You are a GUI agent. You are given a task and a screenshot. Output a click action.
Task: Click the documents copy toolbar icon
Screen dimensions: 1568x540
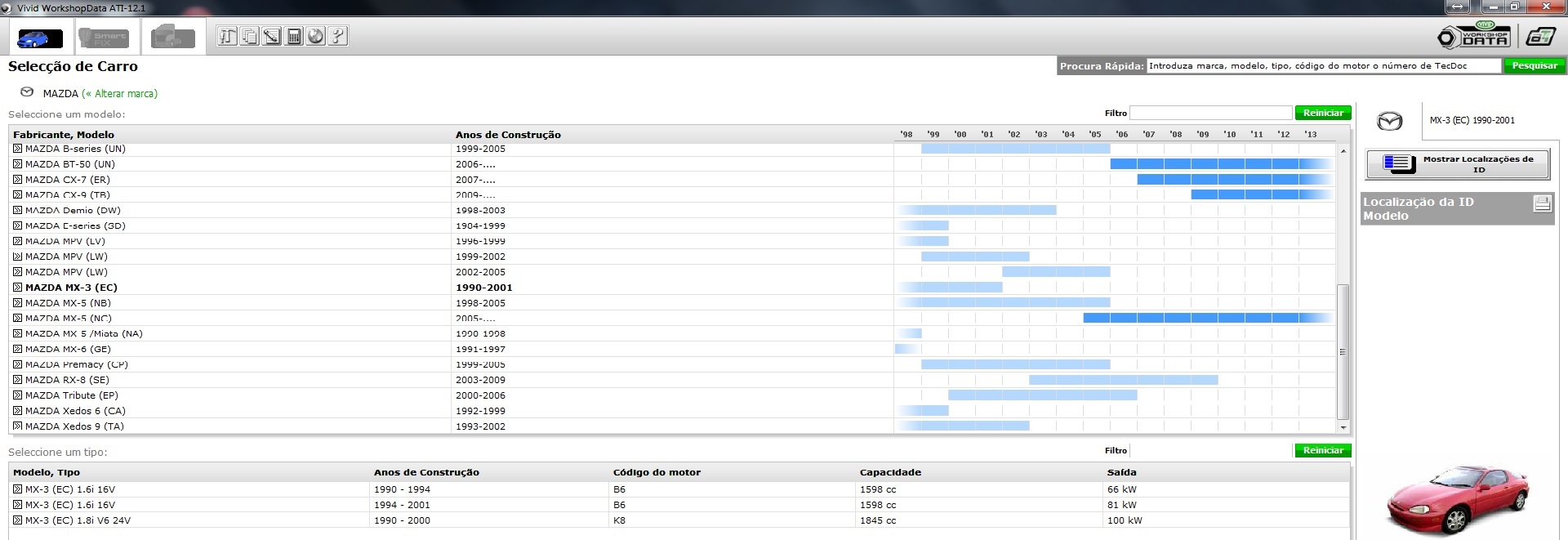click(250, 36)
